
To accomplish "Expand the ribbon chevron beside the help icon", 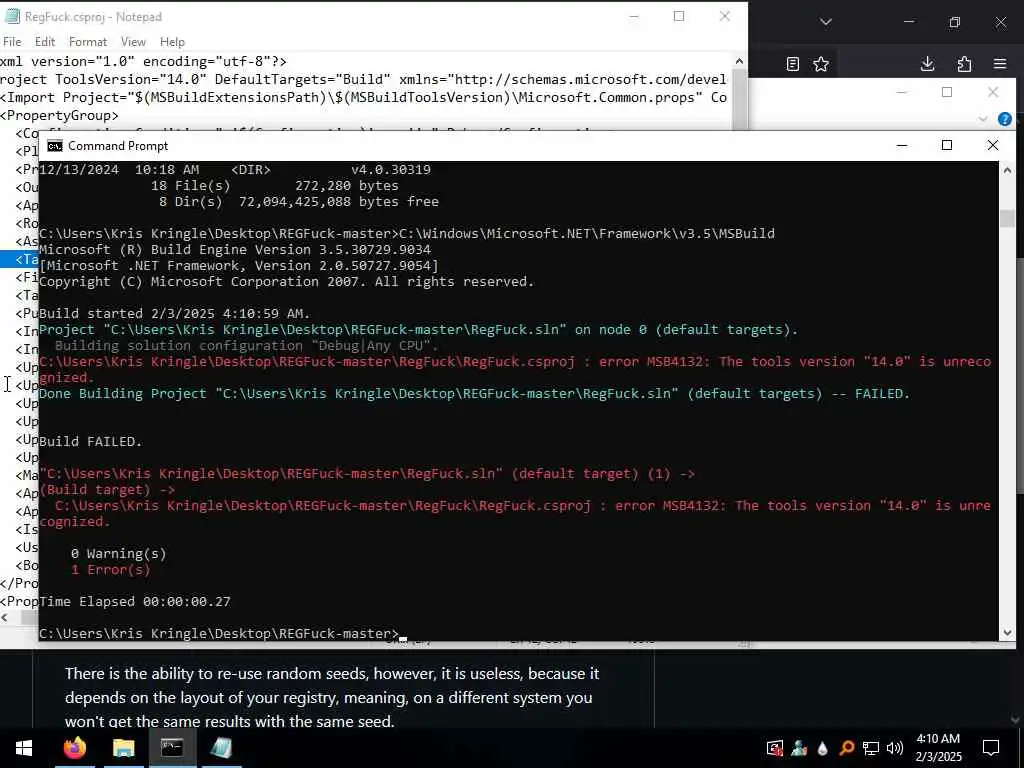I will click(983, 119).
